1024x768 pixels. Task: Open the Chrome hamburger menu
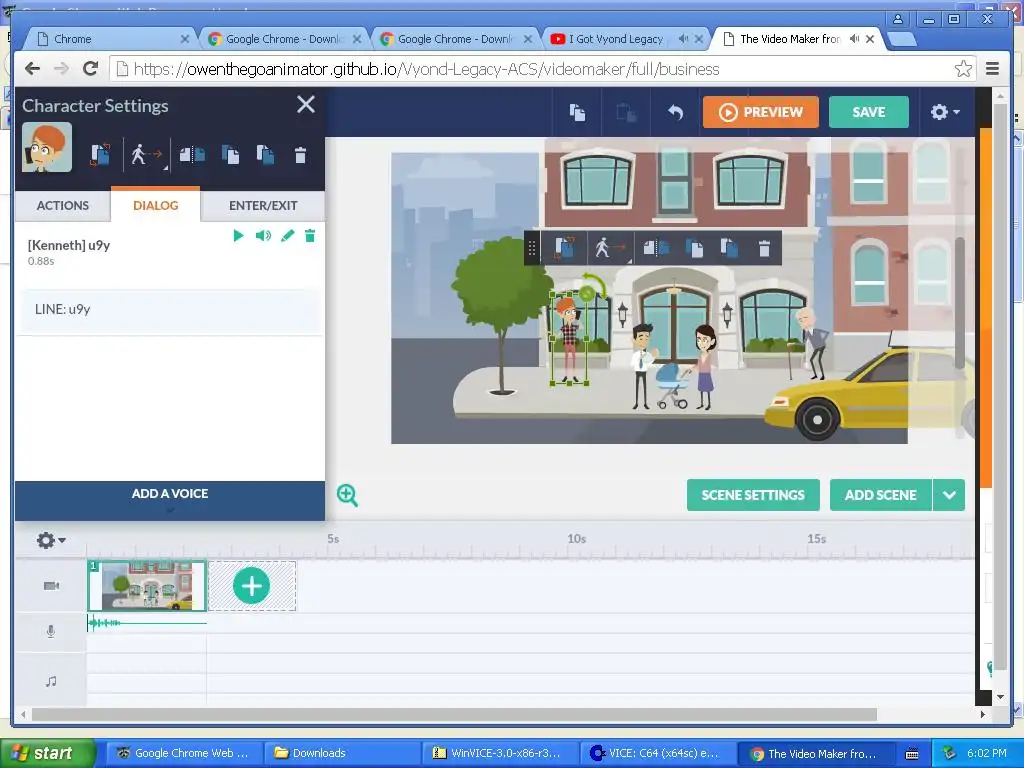click(x=992, y=69)
